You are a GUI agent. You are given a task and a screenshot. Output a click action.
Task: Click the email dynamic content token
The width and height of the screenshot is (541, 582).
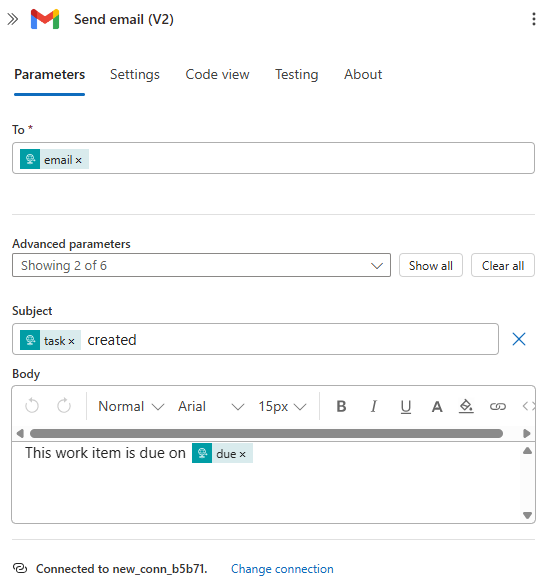(54, 159)
